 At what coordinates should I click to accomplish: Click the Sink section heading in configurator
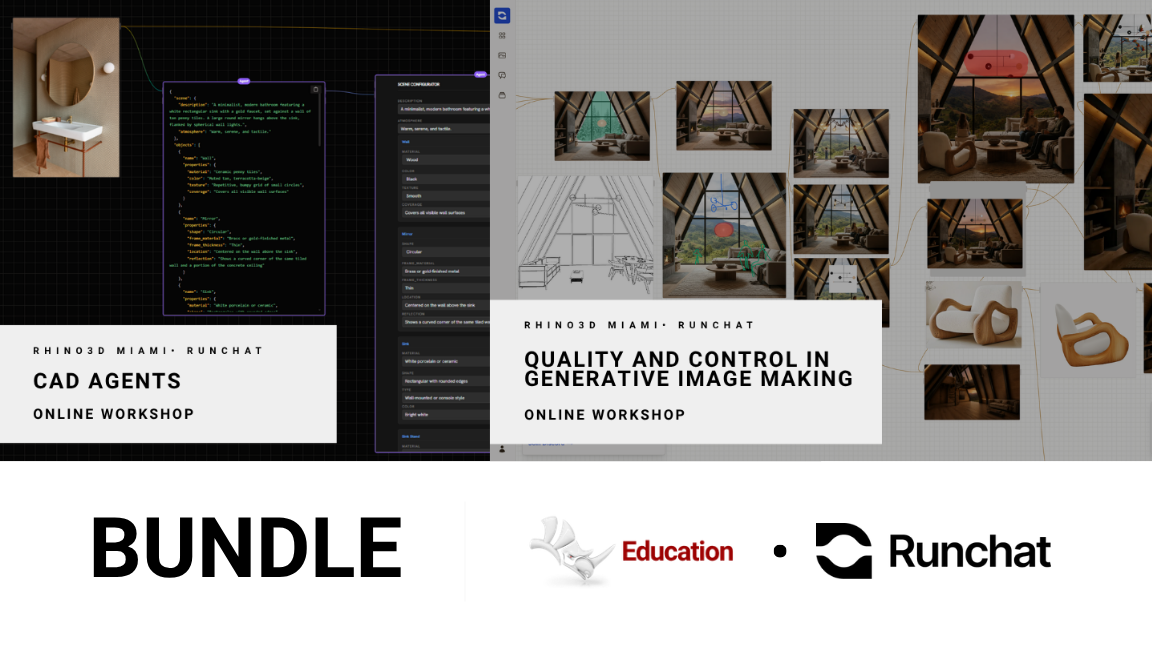(x=406, y=344)
